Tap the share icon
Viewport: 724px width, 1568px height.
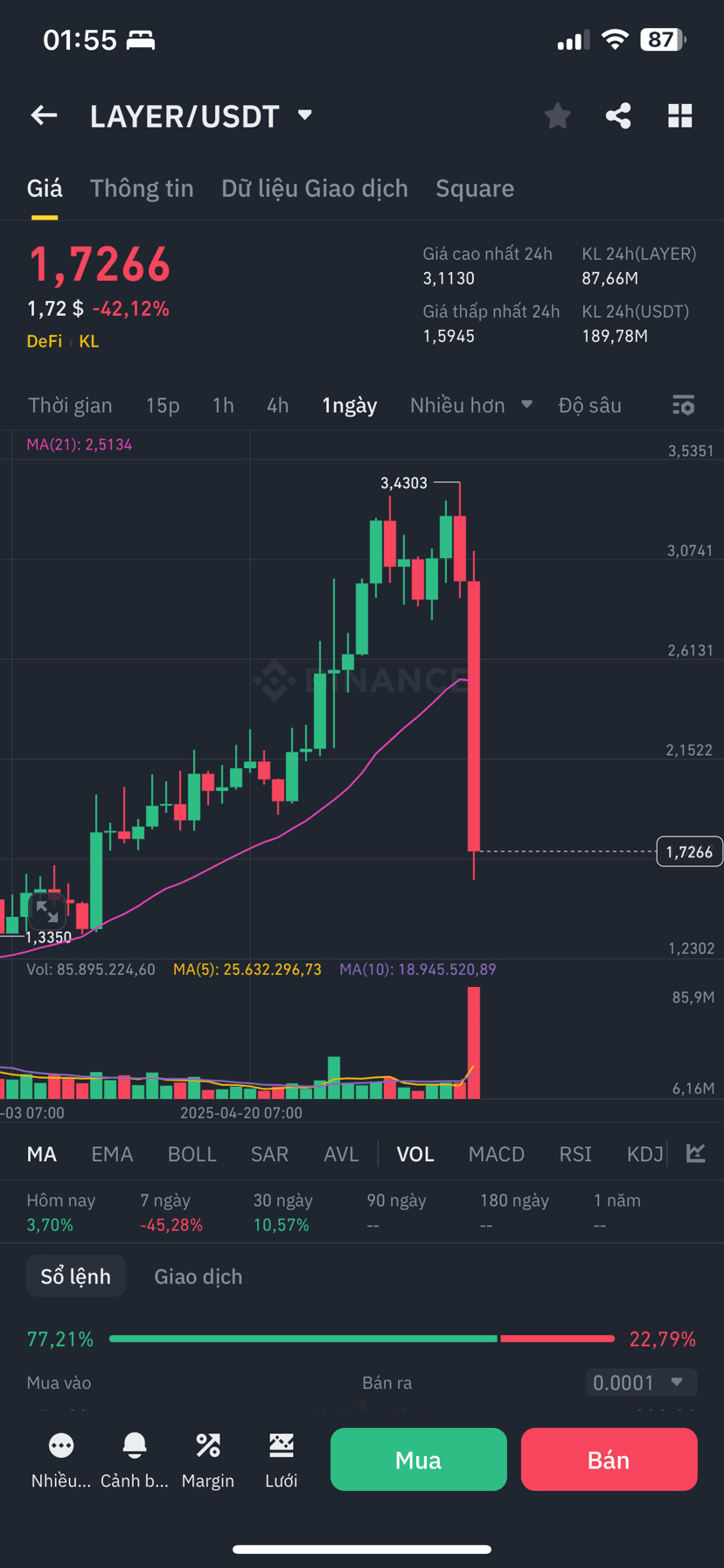coord(618,115)
